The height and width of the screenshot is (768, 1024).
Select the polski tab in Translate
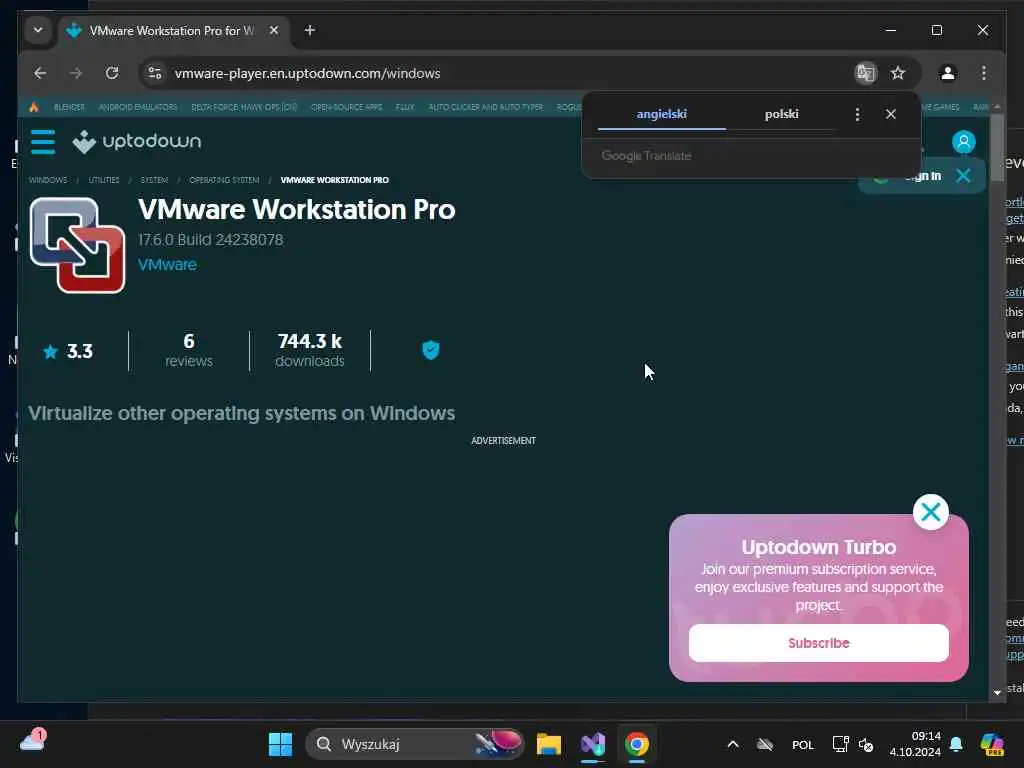click(x=782, y=114)
